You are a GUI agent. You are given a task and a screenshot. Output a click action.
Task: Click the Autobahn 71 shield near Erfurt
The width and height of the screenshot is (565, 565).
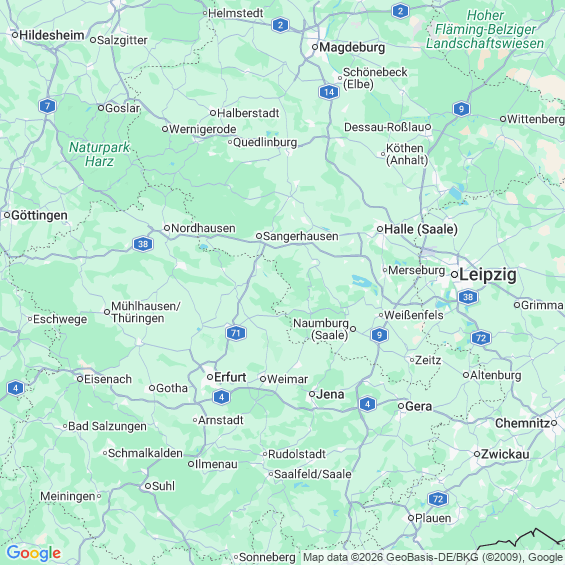[x=236, y=333]
